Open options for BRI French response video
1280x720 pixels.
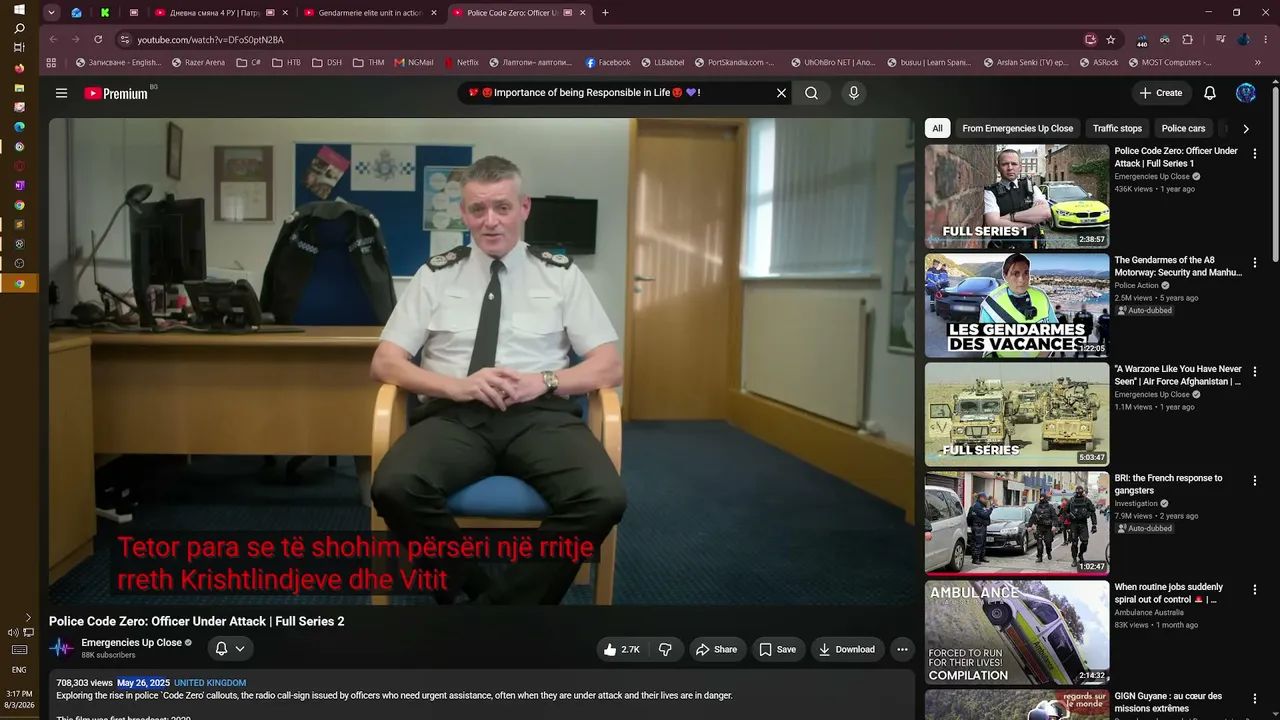[x=1255, y=480]
